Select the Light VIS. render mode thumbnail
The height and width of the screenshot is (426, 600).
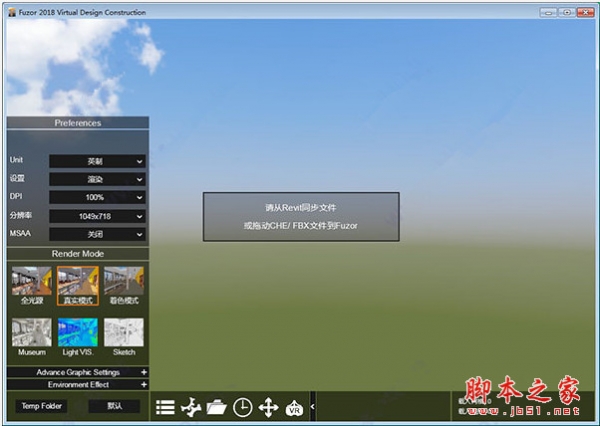pyautogui.click(x=78, y=337)
